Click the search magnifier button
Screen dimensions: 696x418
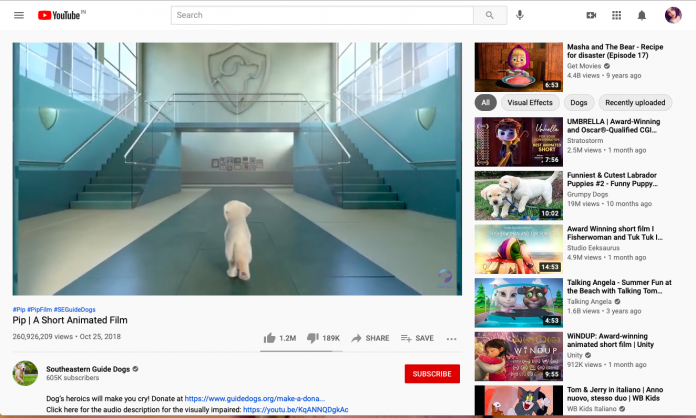[490, 15]
